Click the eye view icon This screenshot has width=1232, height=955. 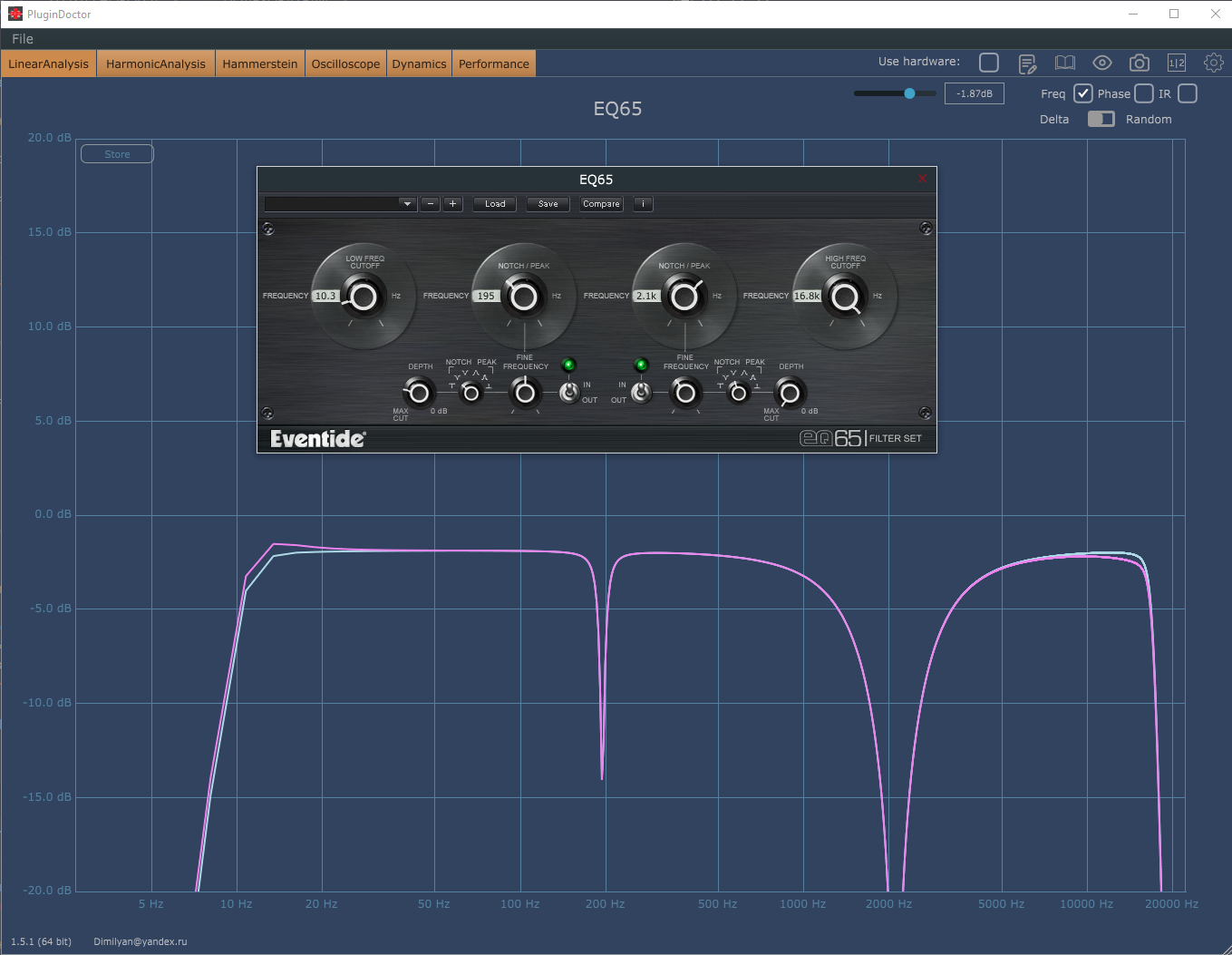1102,63
